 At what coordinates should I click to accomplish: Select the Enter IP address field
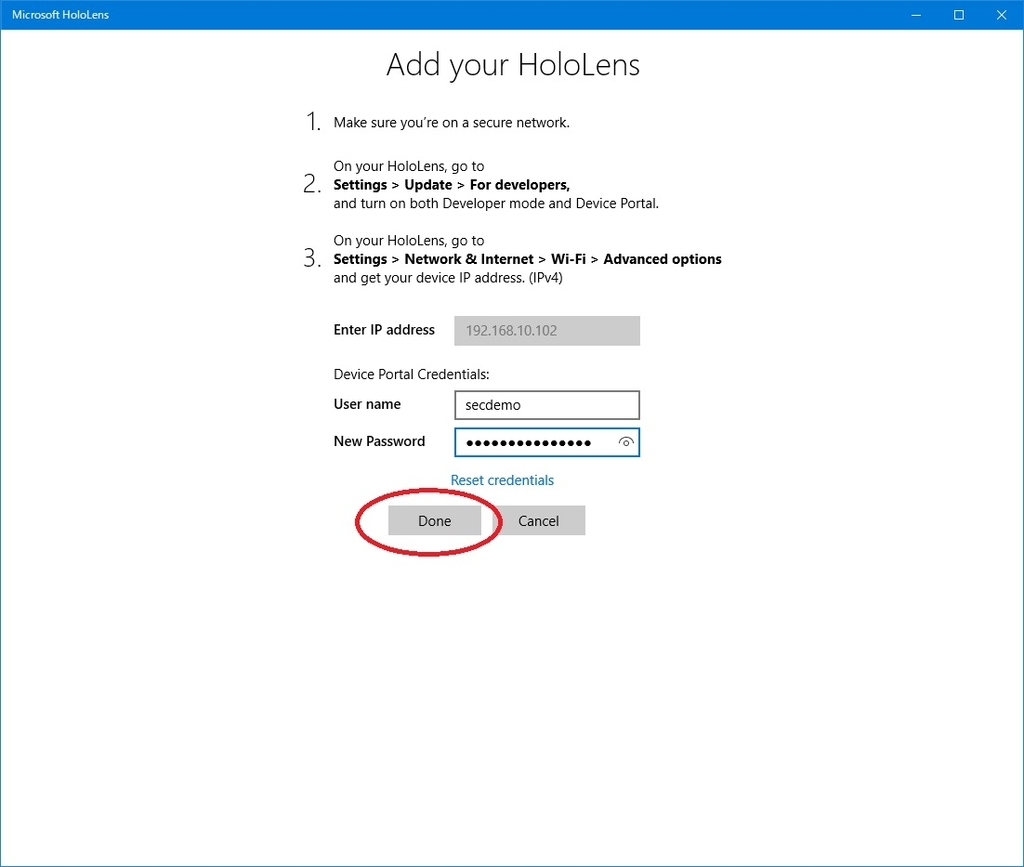click(x=547, y=330)
